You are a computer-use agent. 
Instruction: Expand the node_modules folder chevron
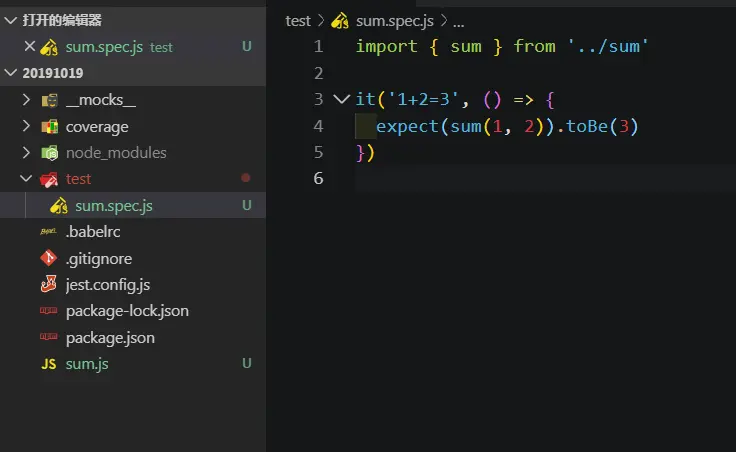(x=26, y=153)
